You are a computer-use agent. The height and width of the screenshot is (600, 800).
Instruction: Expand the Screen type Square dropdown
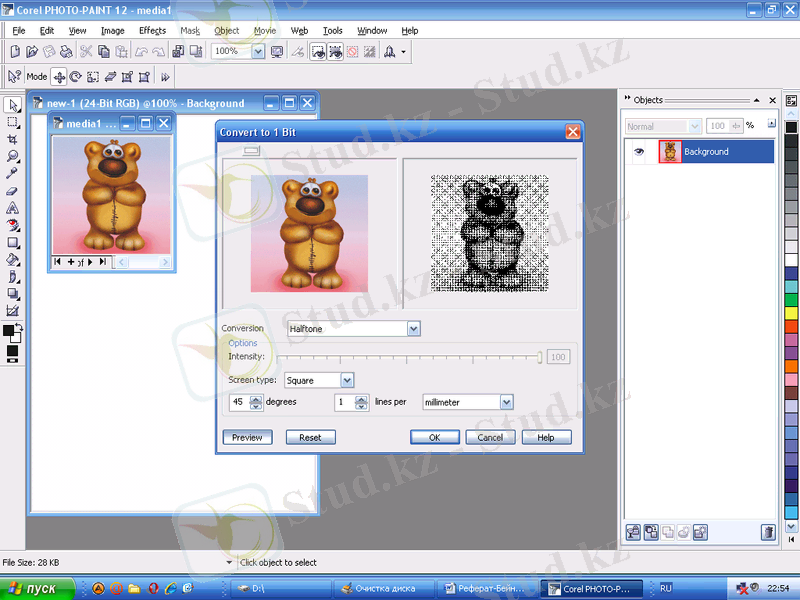click(x=347, y=380)
